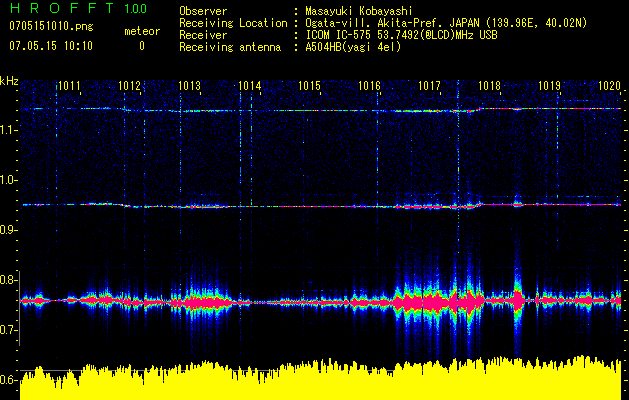Select the 1017 time marker

(430, 87)
